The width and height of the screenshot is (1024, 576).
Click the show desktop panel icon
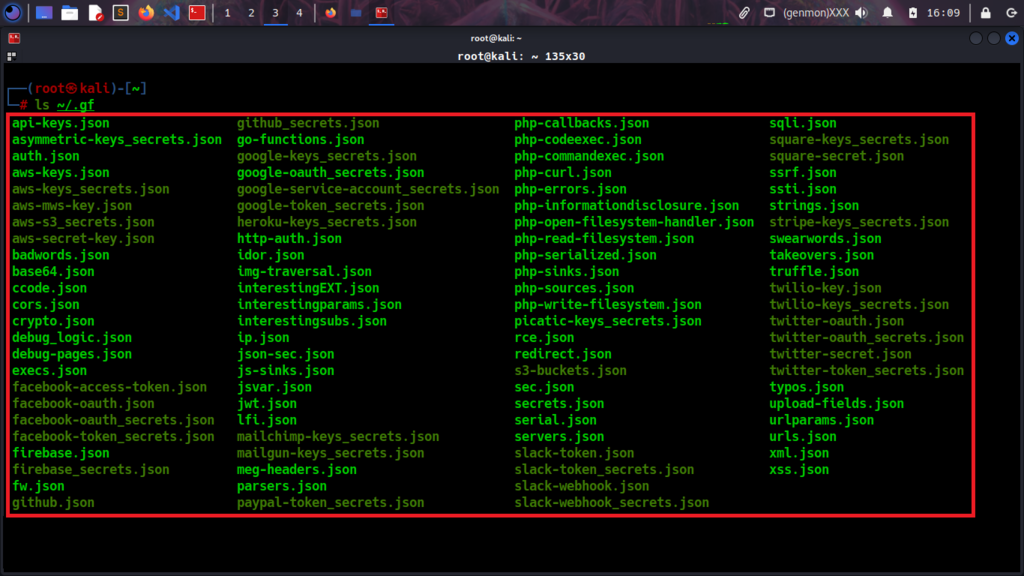click(x=44, y=13)
